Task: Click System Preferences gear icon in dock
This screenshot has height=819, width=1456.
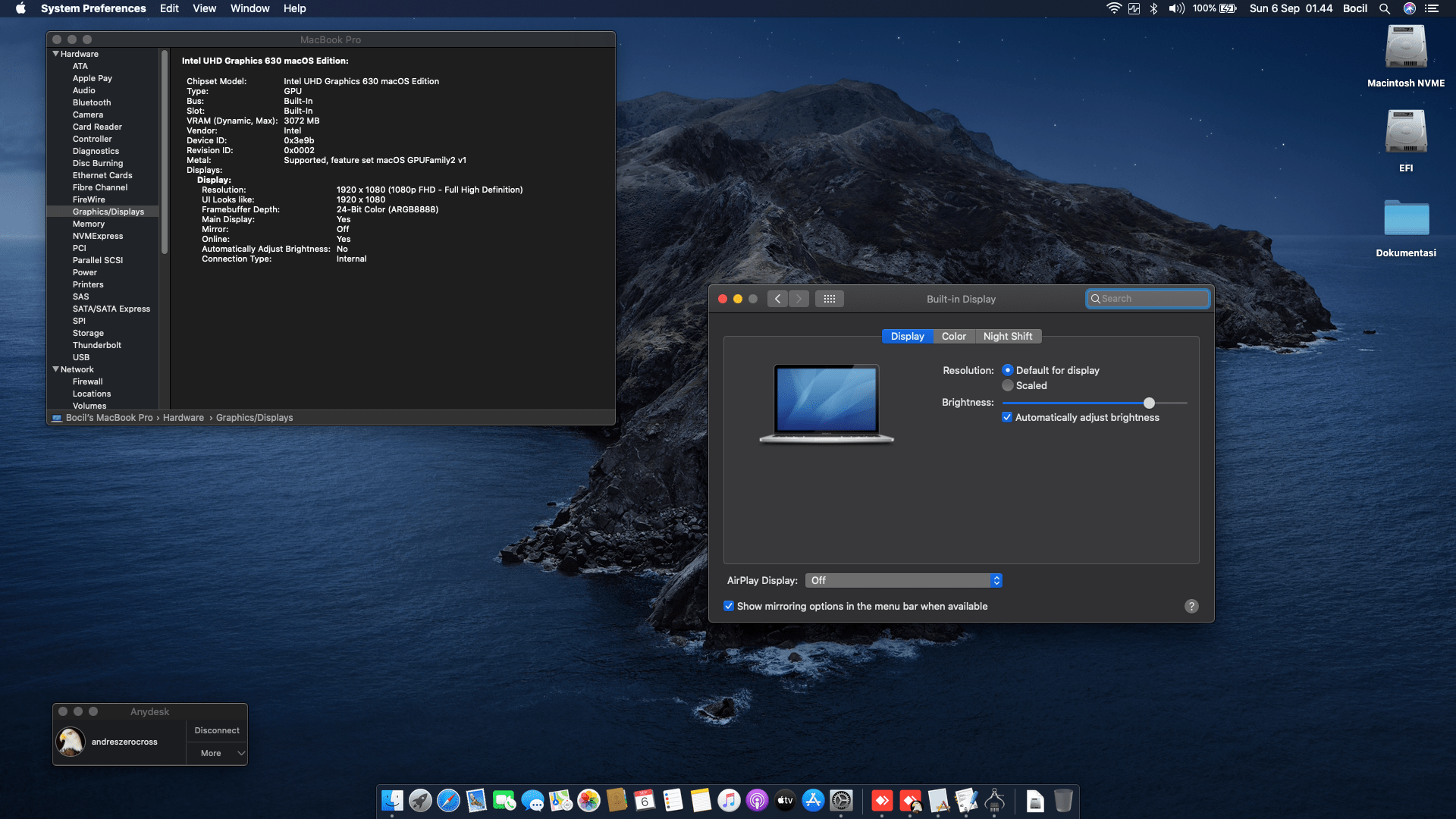Action: point(841,800)
